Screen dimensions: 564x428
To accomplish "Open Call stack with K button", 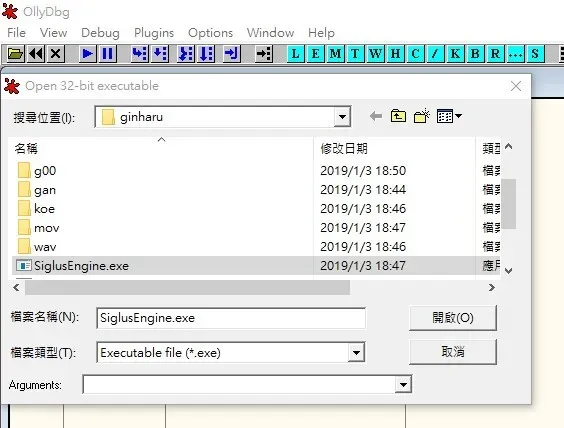I will click(455, 54).
